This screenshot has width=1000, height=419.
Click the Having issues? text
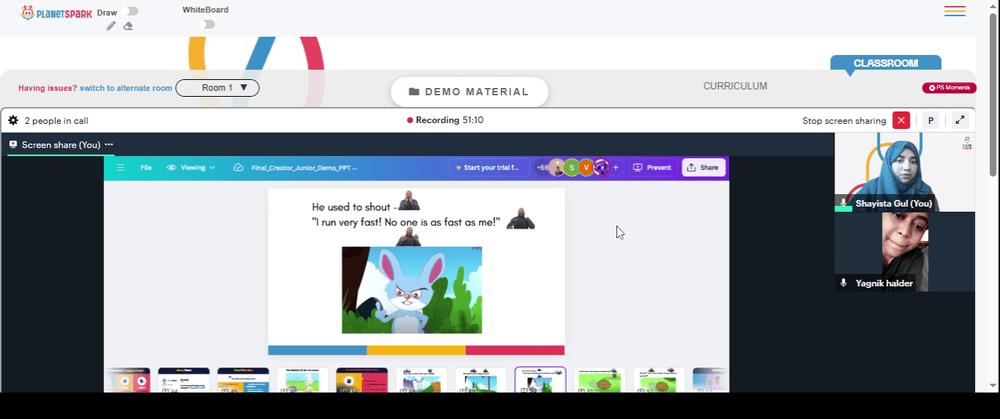47,88
